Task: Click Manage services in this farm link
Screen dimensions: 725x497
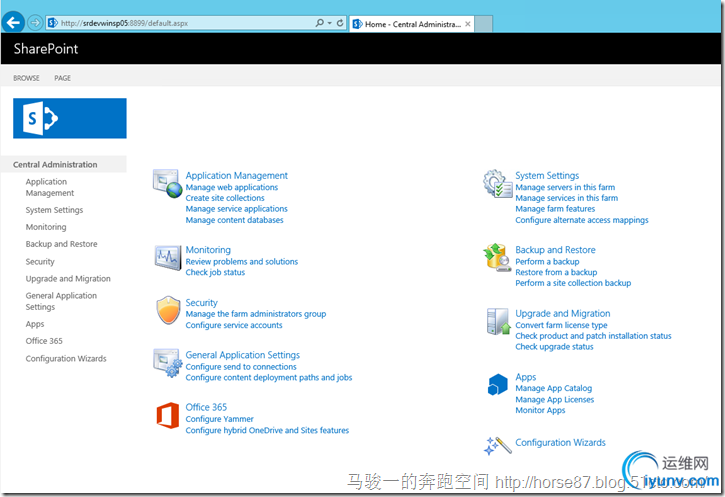Action: (x=566, y=198)
